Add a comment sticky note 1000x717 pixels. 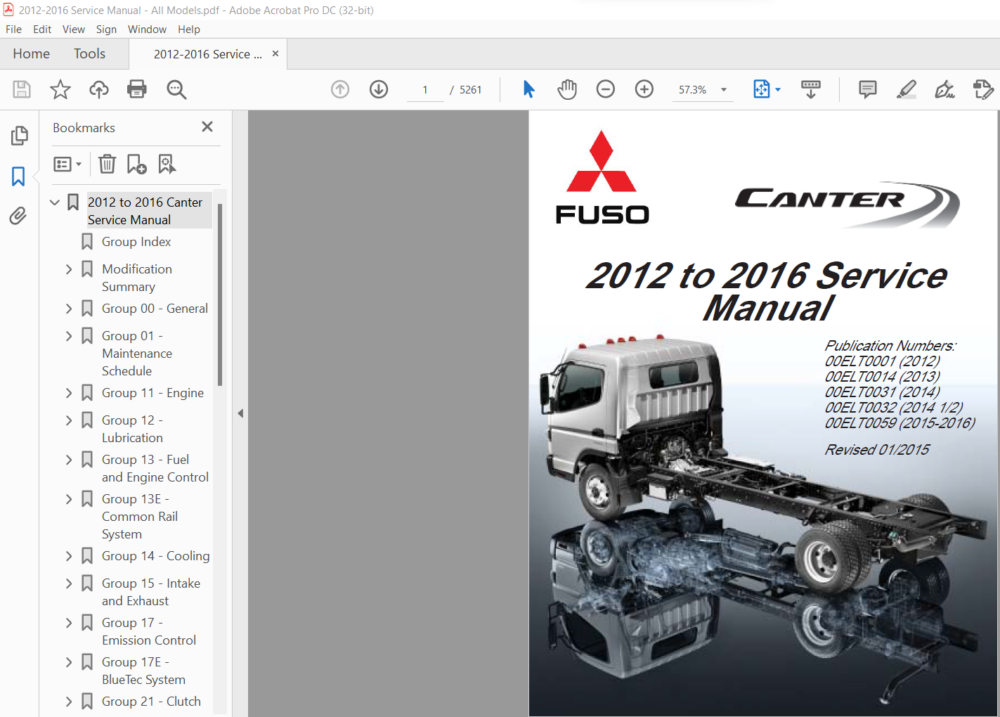click(x=867, y=89)
